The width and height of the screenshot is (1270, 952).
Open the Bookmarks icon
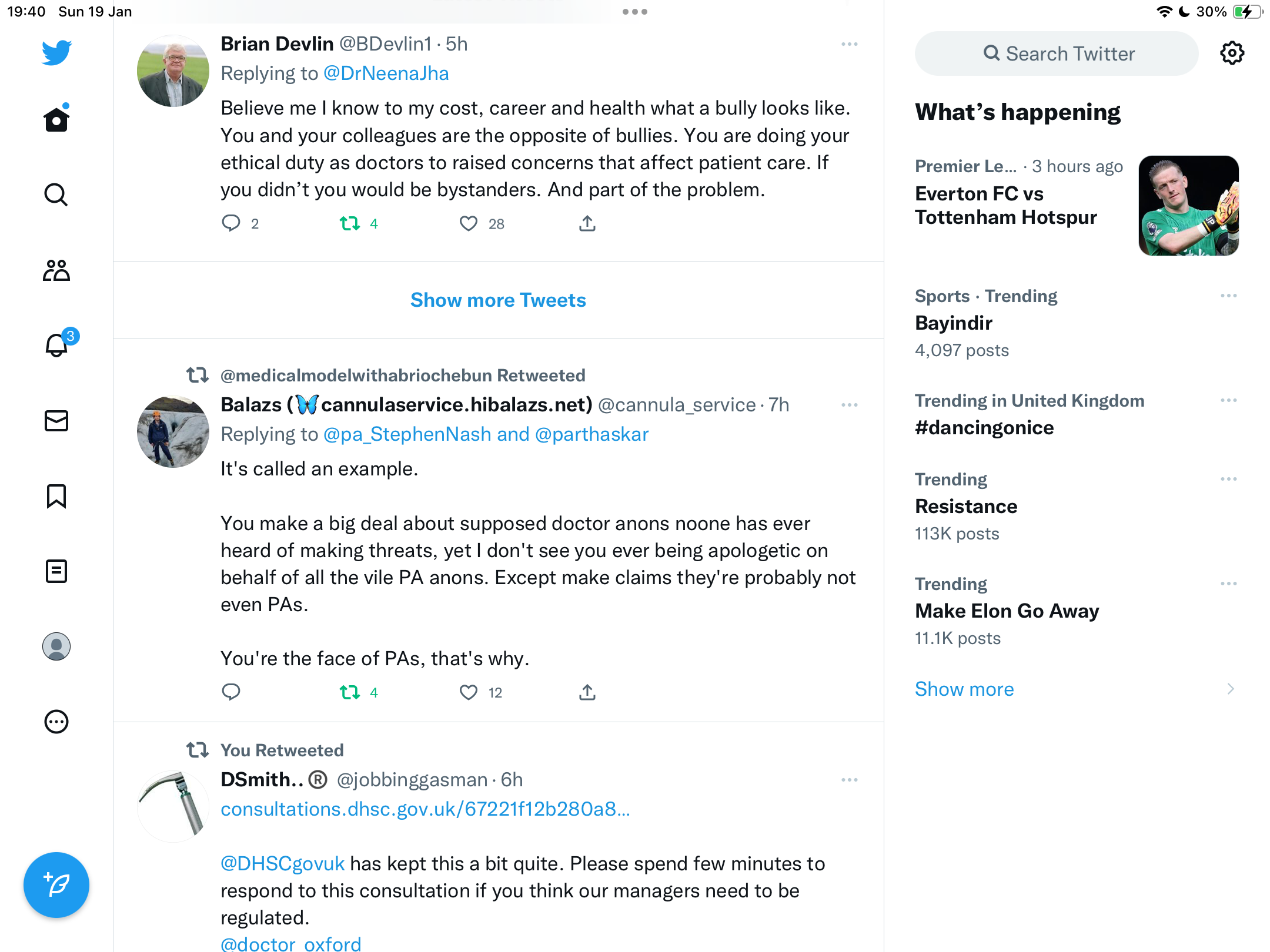coord(56,496)
